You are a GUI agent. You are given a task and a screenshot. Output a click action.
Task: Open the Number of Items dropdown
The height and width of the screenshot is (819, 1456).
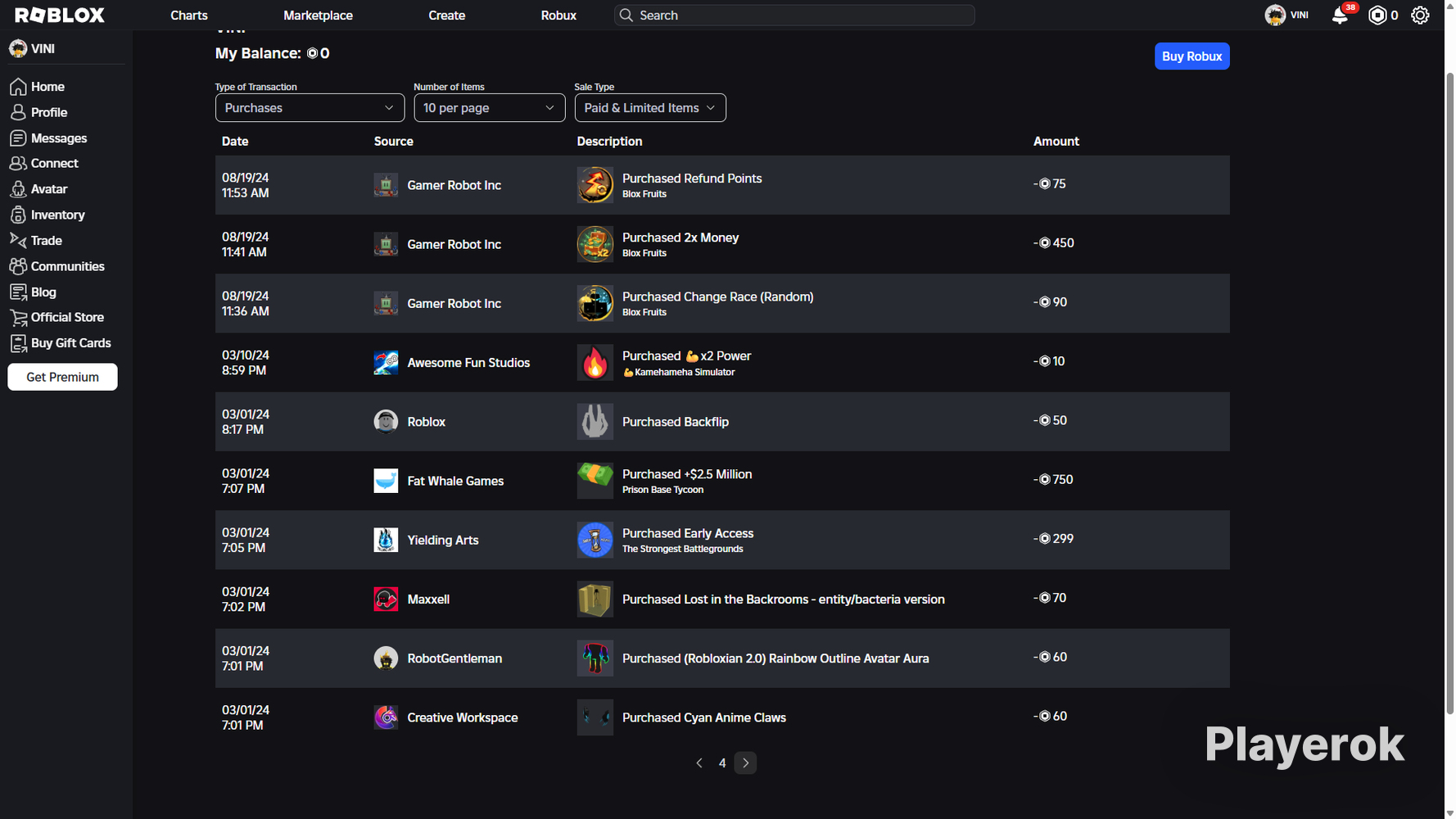click(489, 108)
